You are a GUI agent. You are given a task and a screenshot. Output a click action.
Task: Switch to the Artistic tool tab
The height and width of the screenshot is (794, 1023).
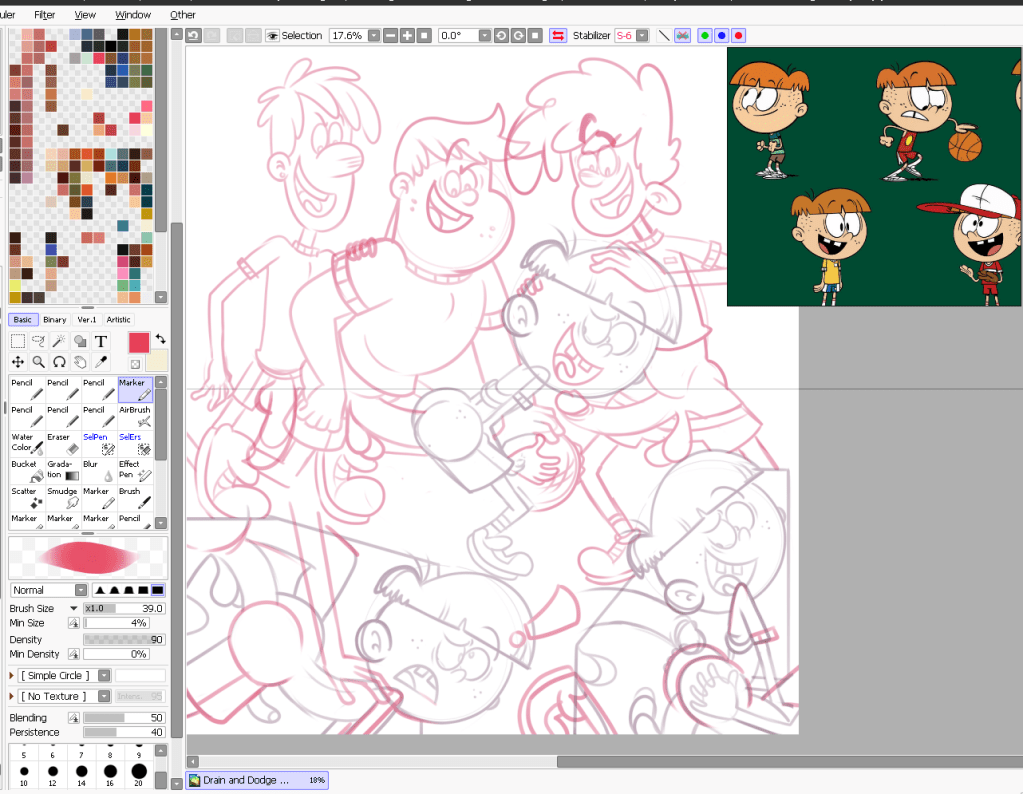tap(118, 320)
